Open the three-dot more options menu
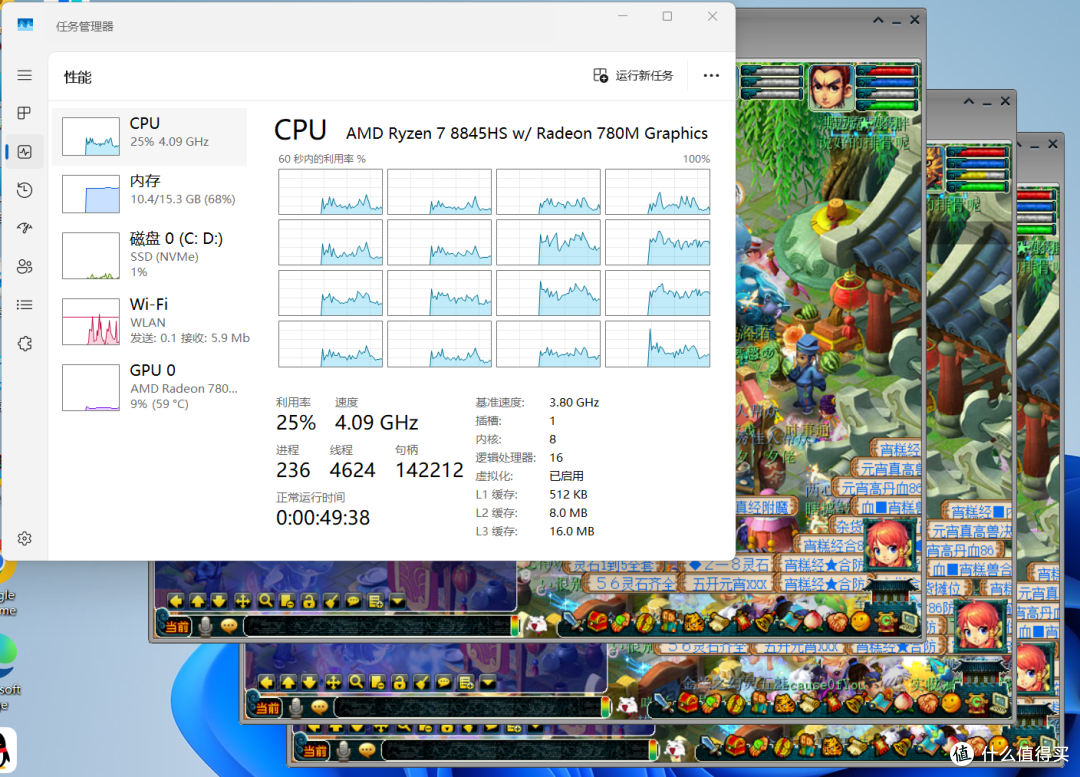 point(711,75)
